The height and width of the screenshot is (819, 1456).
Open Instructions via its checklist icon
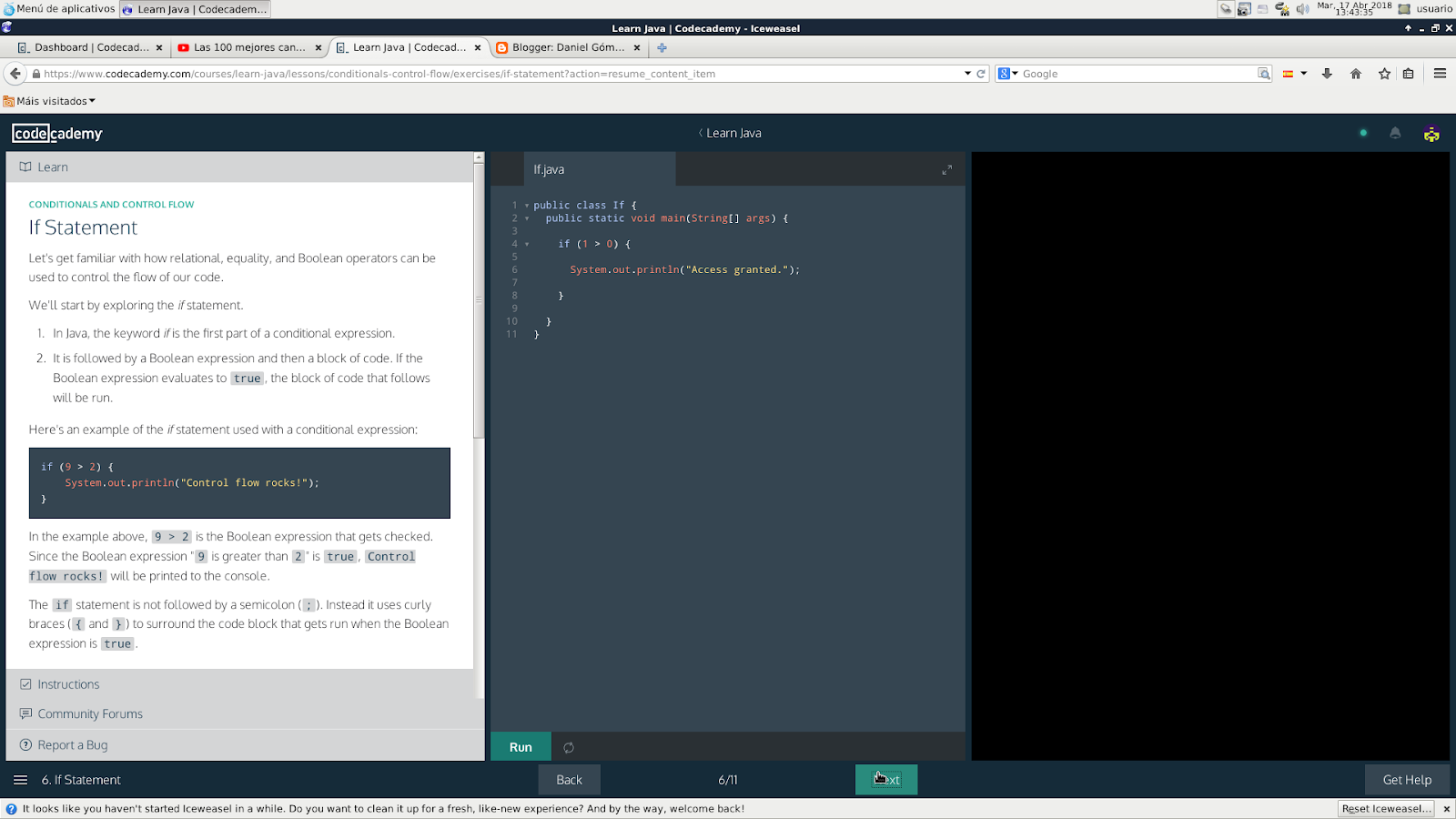click(26, 683)
